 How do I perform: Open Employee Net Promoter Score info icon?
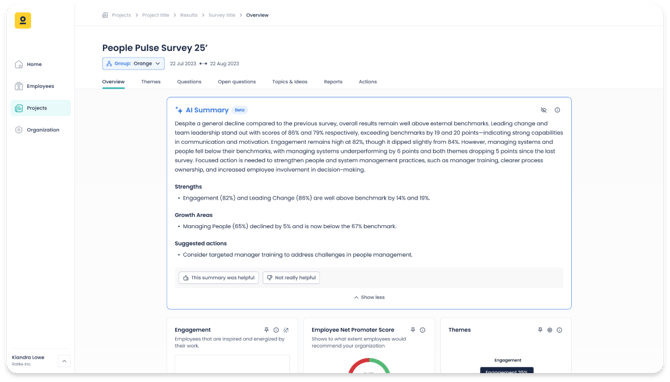pyautogui.click(x=423, y=330)
